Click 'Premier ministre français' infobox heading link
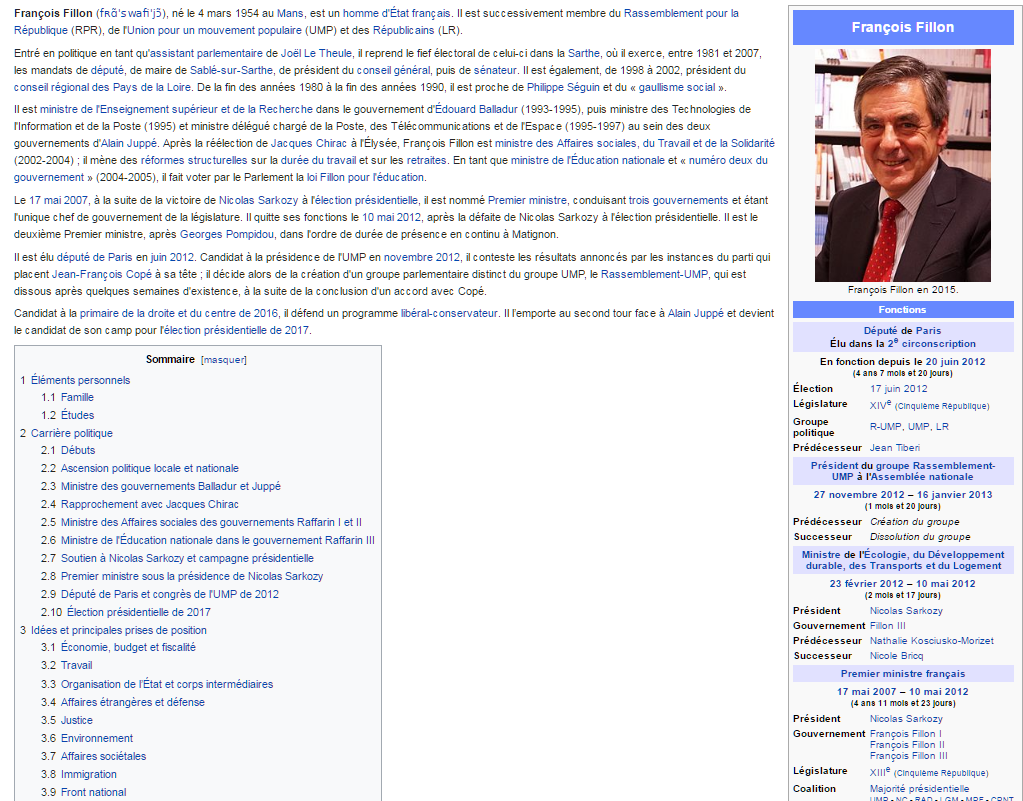This screenshot has width=1023, height=801. (x=902, y=674)
